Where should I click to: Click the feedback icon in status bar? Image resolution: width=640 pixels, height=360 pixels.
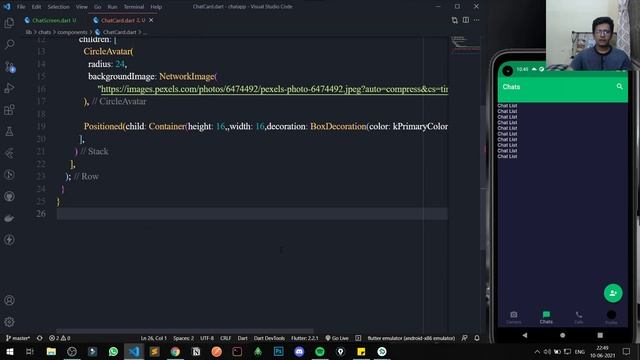tap(464, 338)
